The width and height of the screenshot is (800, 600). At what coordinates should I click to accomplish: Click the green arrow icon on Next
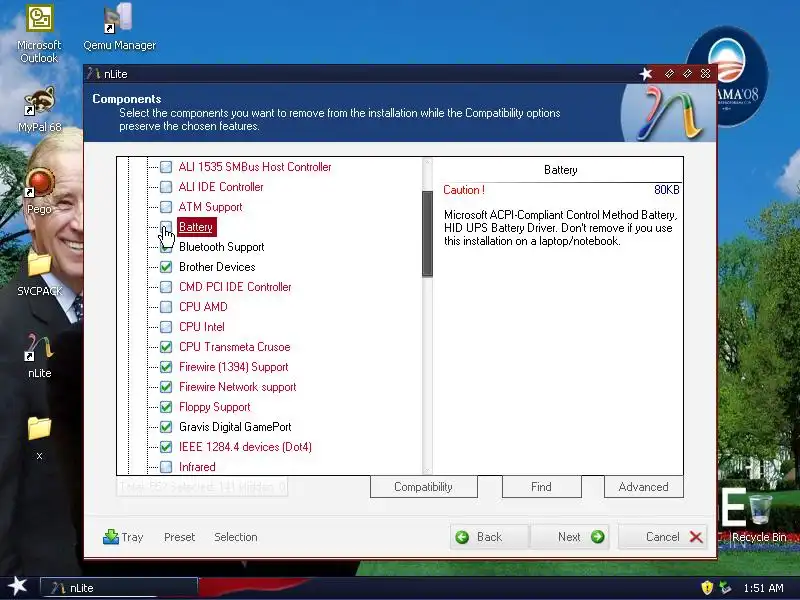597,537
